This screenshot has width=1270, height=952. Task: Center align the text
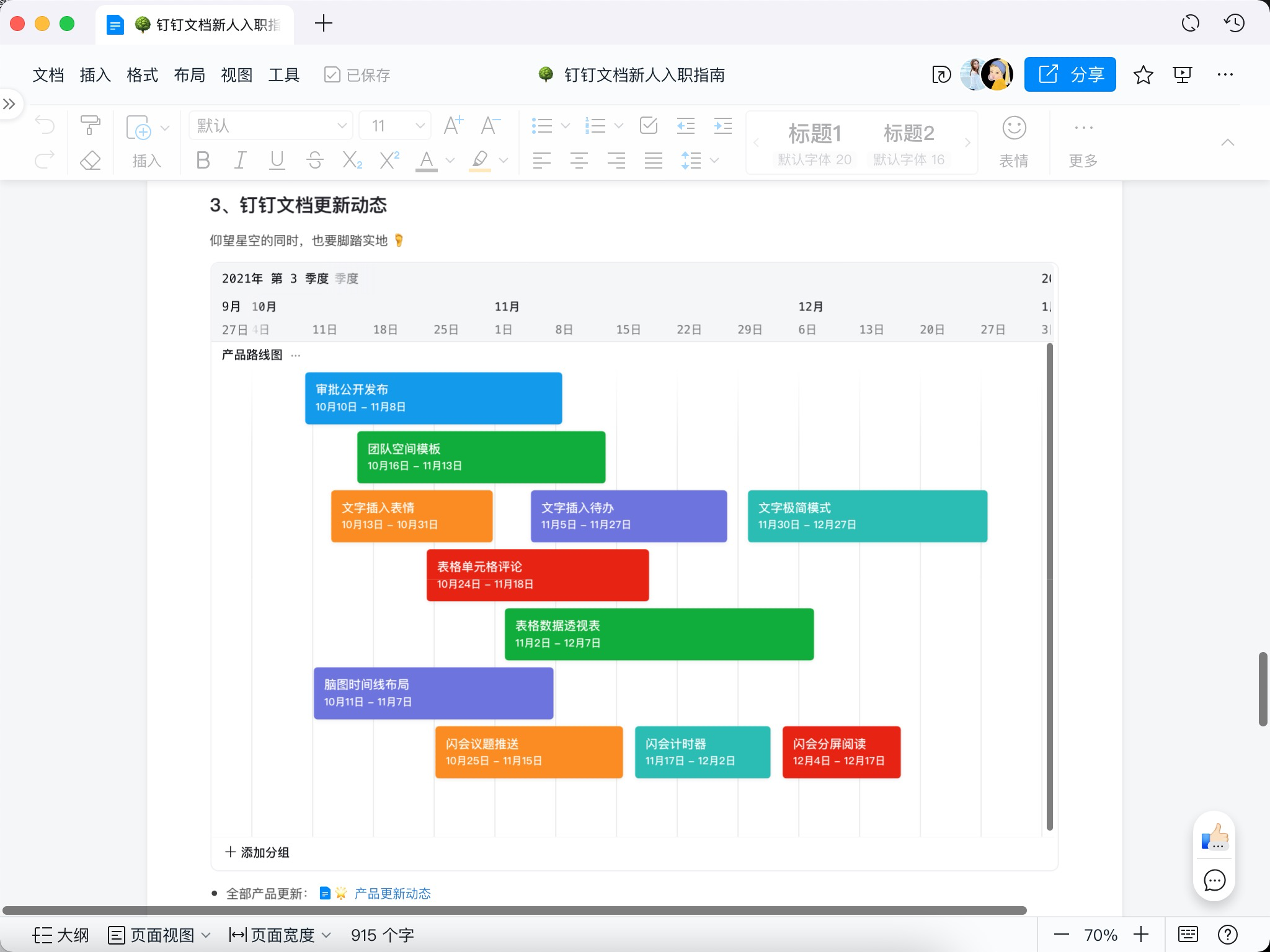pyautogui.click(x=579, y=161)
